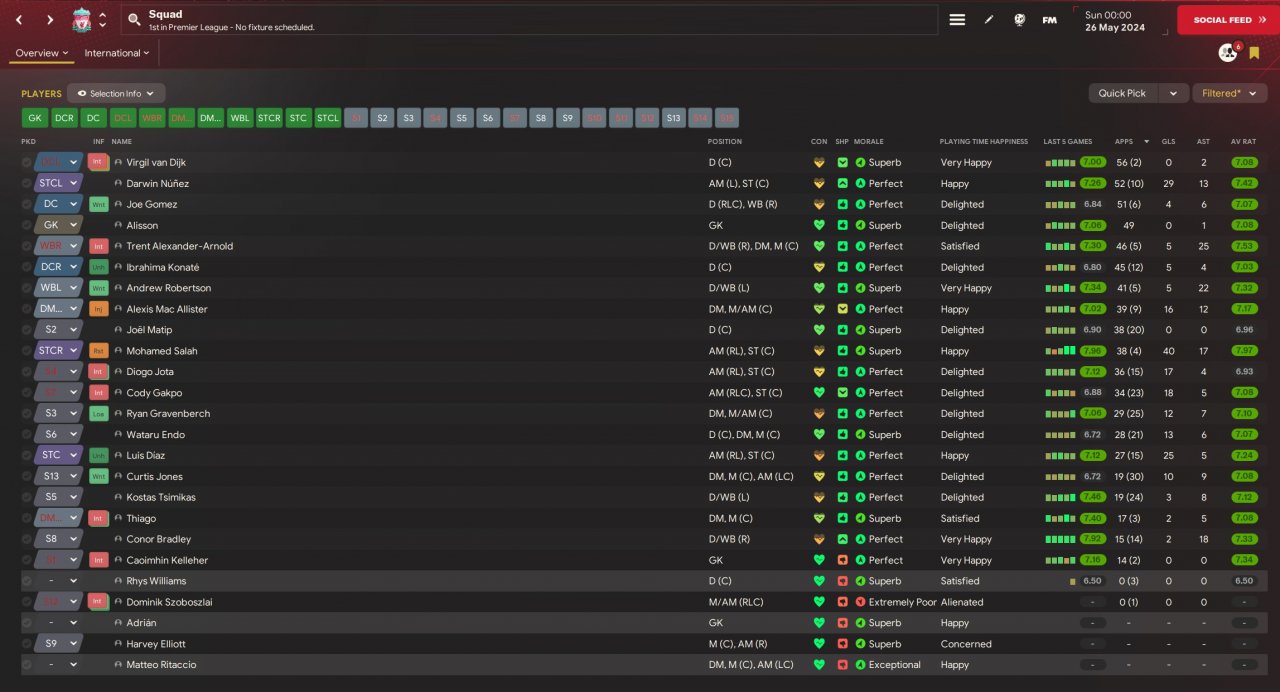
Task: Click Caoimhin Kelleher's sharpness icon
Action: click(x=842, y=560)
